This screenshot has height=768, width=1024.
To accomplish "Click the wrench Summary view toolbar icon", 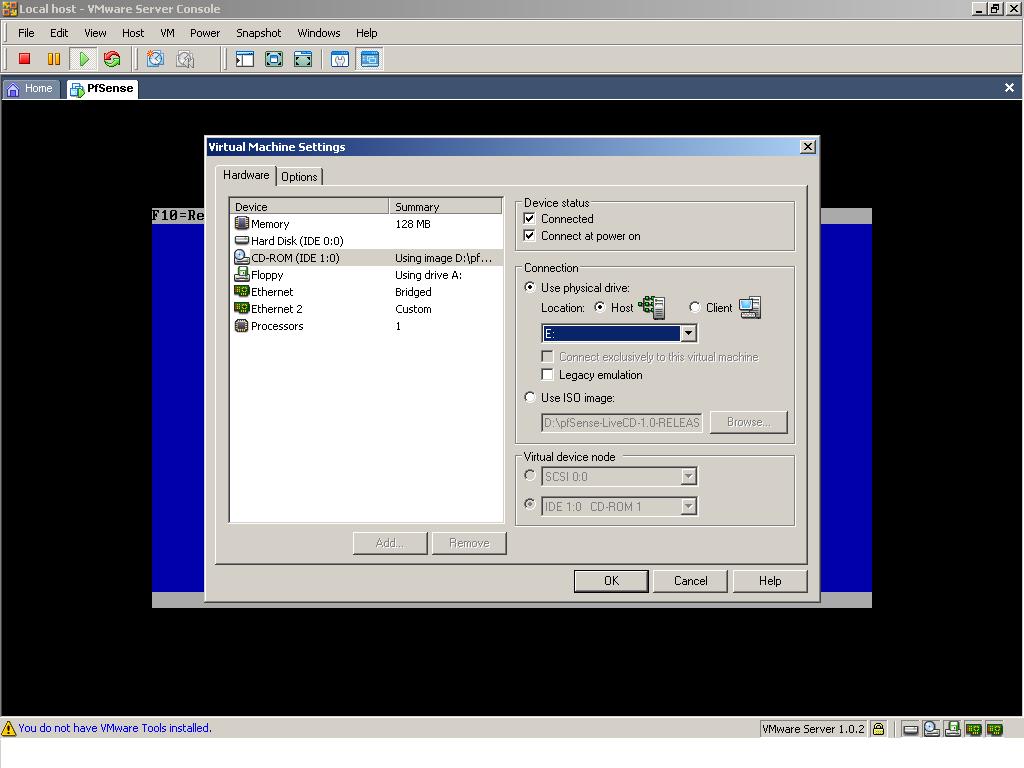I will click(340, 59).
